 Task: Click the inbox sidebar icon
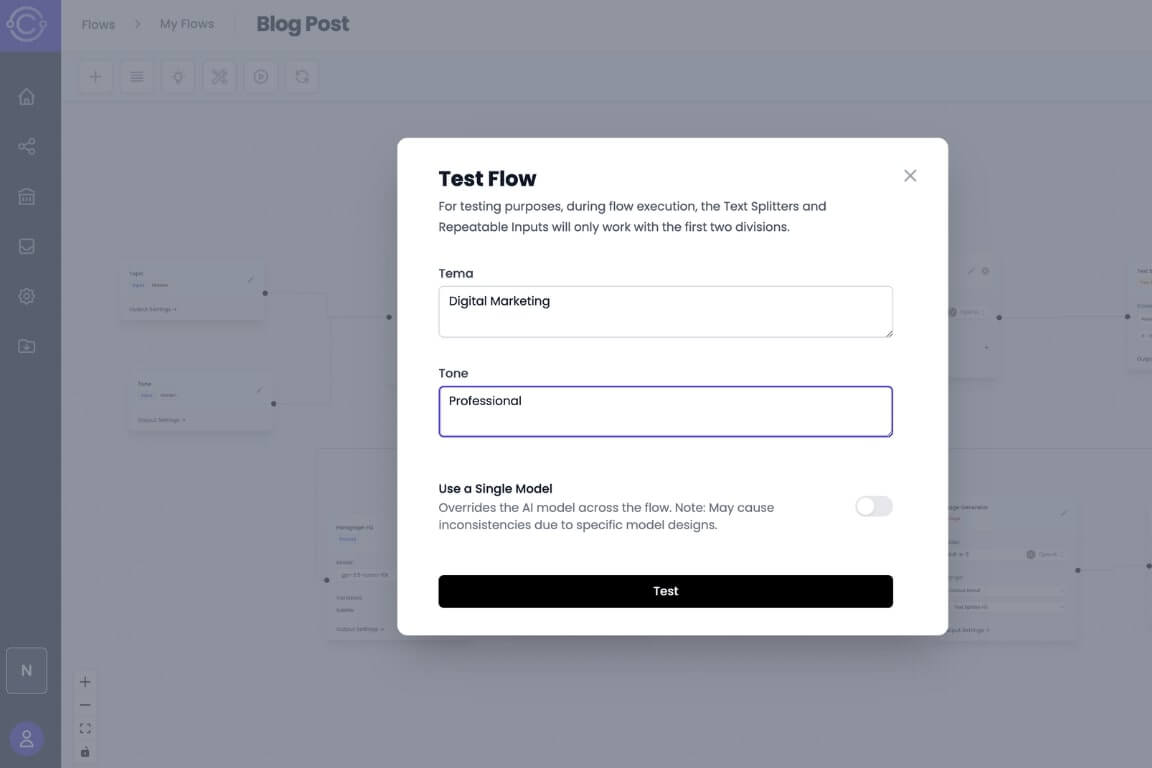[x=27, y=246]
